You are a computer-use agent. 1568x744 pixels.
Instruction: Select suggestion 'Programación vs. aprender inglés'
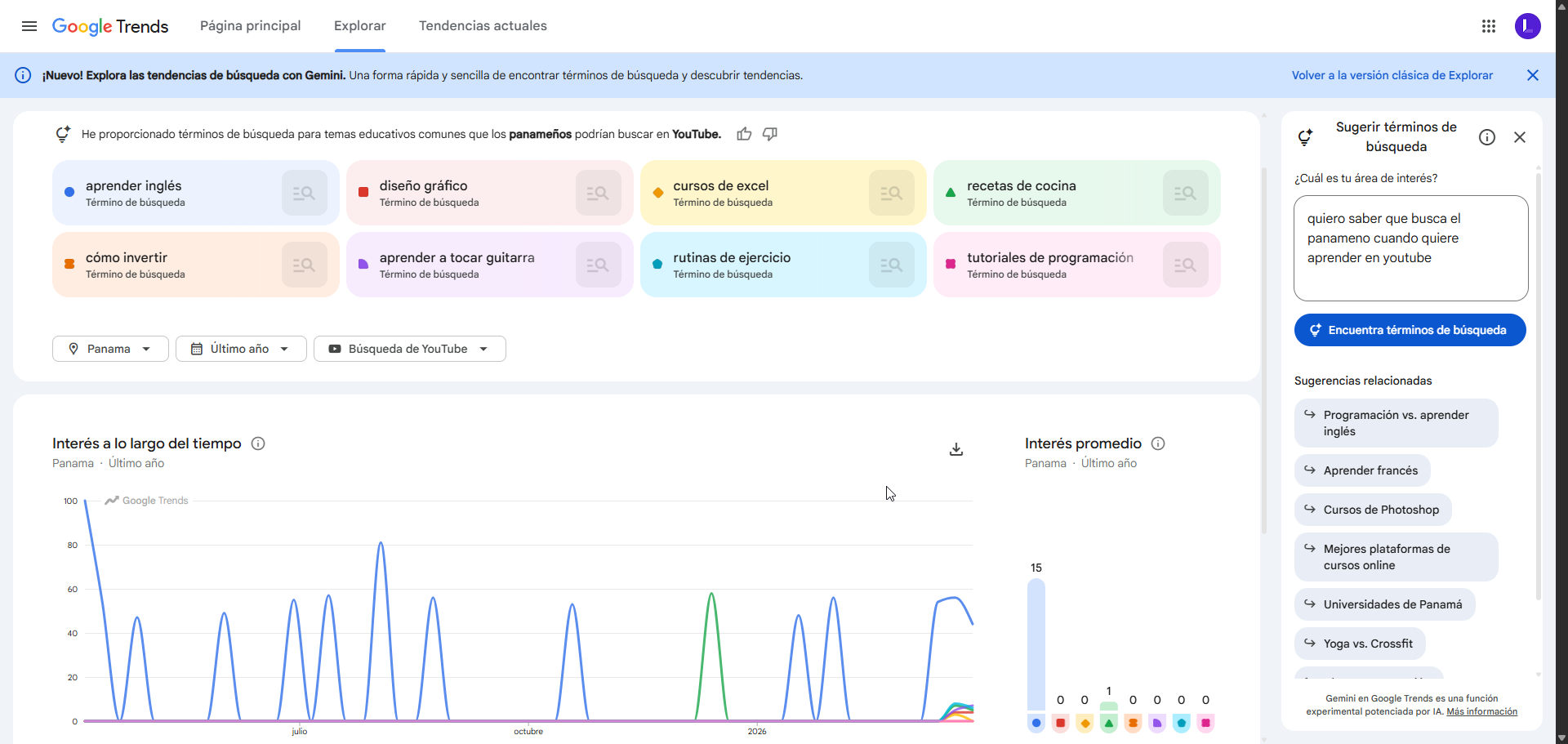click(x=1396, y=423)
